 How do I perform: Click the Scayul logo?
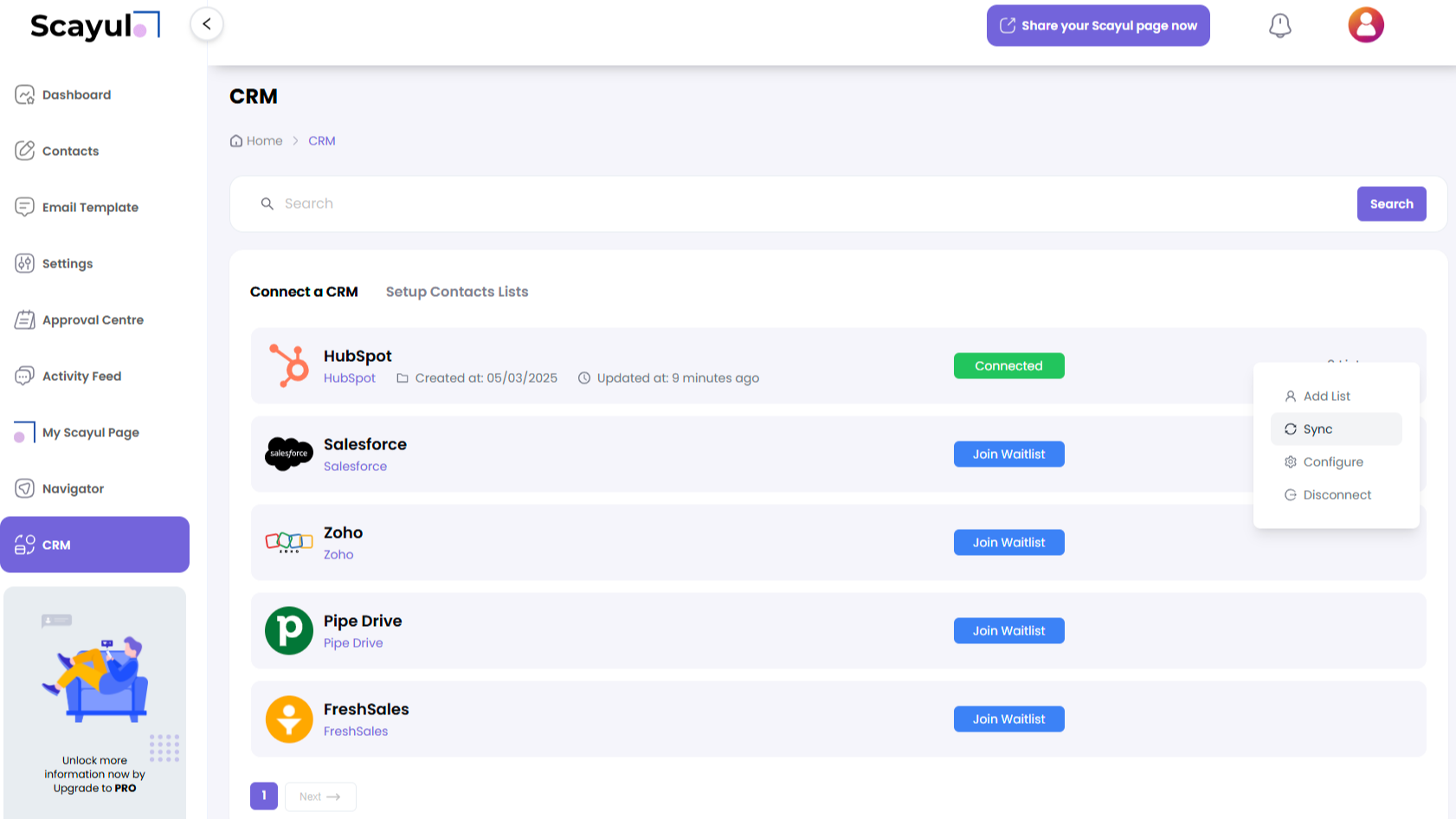[94, 26]
